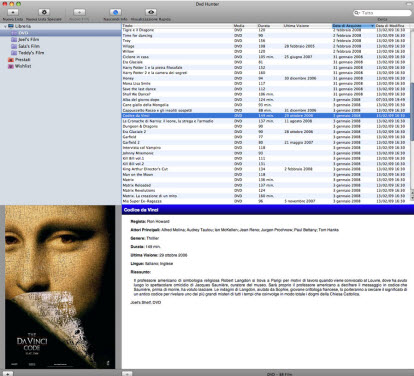
Task: Open Visualizzazione Rapida eye icon
Action: [151, 12]
